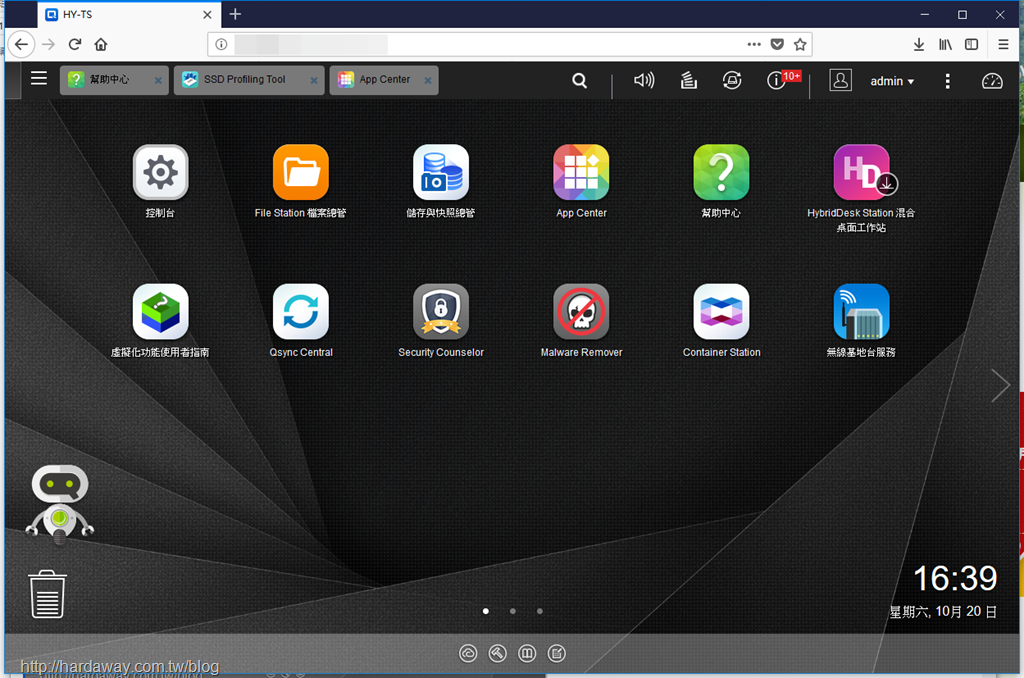
Task: Click the feedback note icon in bottom bar
Action: pyautogui.click(x=556, y=653)
